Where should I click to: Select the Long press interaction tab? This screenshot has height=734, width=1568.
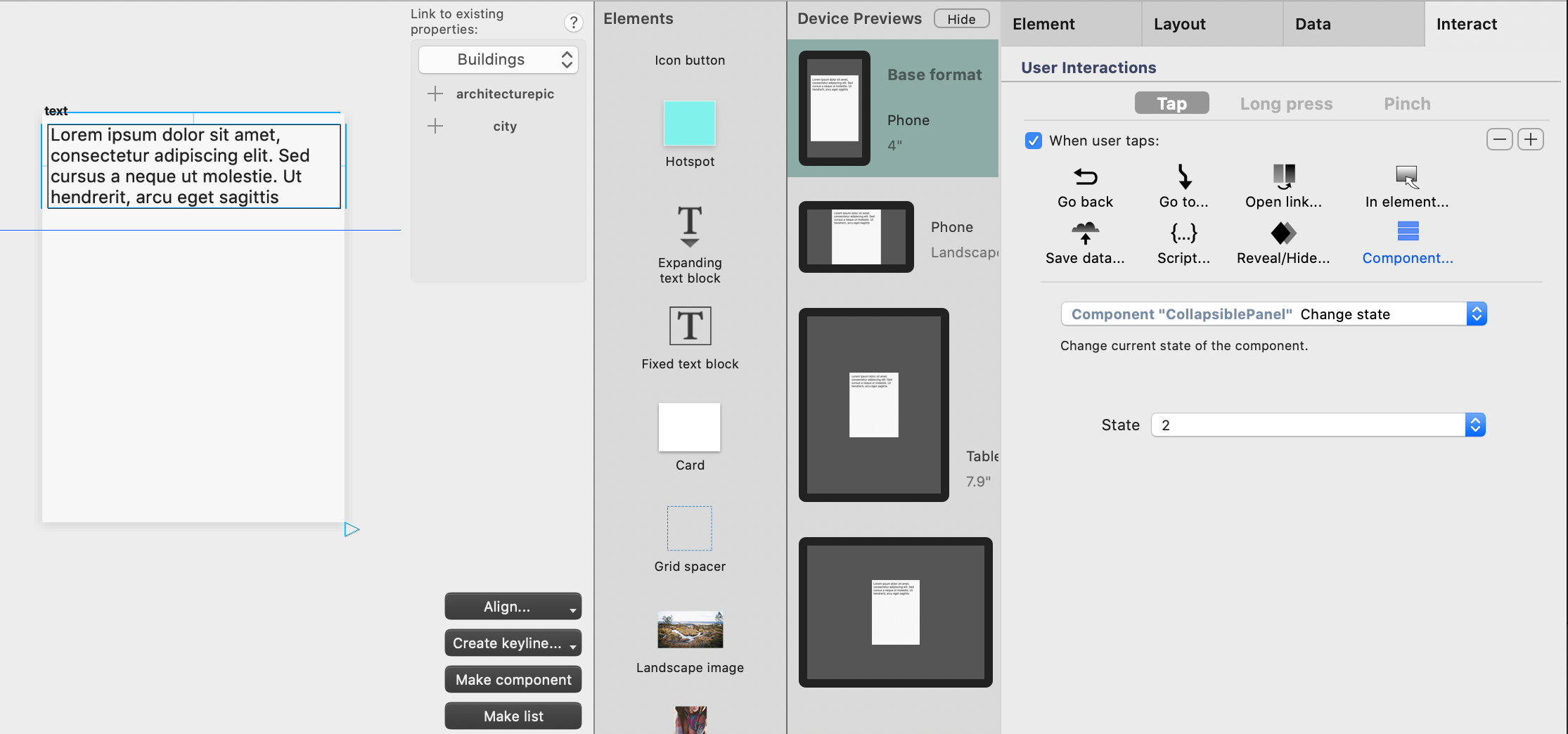[x=1286, y=103]
